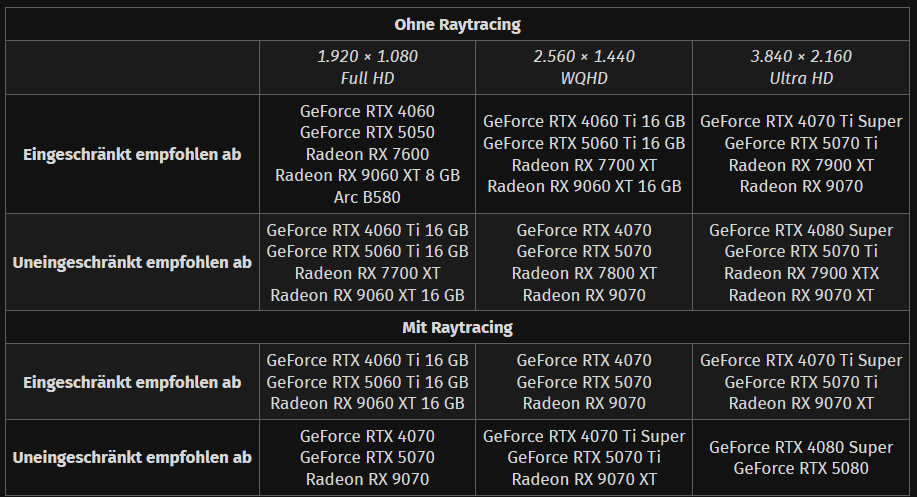
Task: Click "Radeon RX 9060 XT 16 GB" in Ohne Raytracing Full HD
Action: 367,295
